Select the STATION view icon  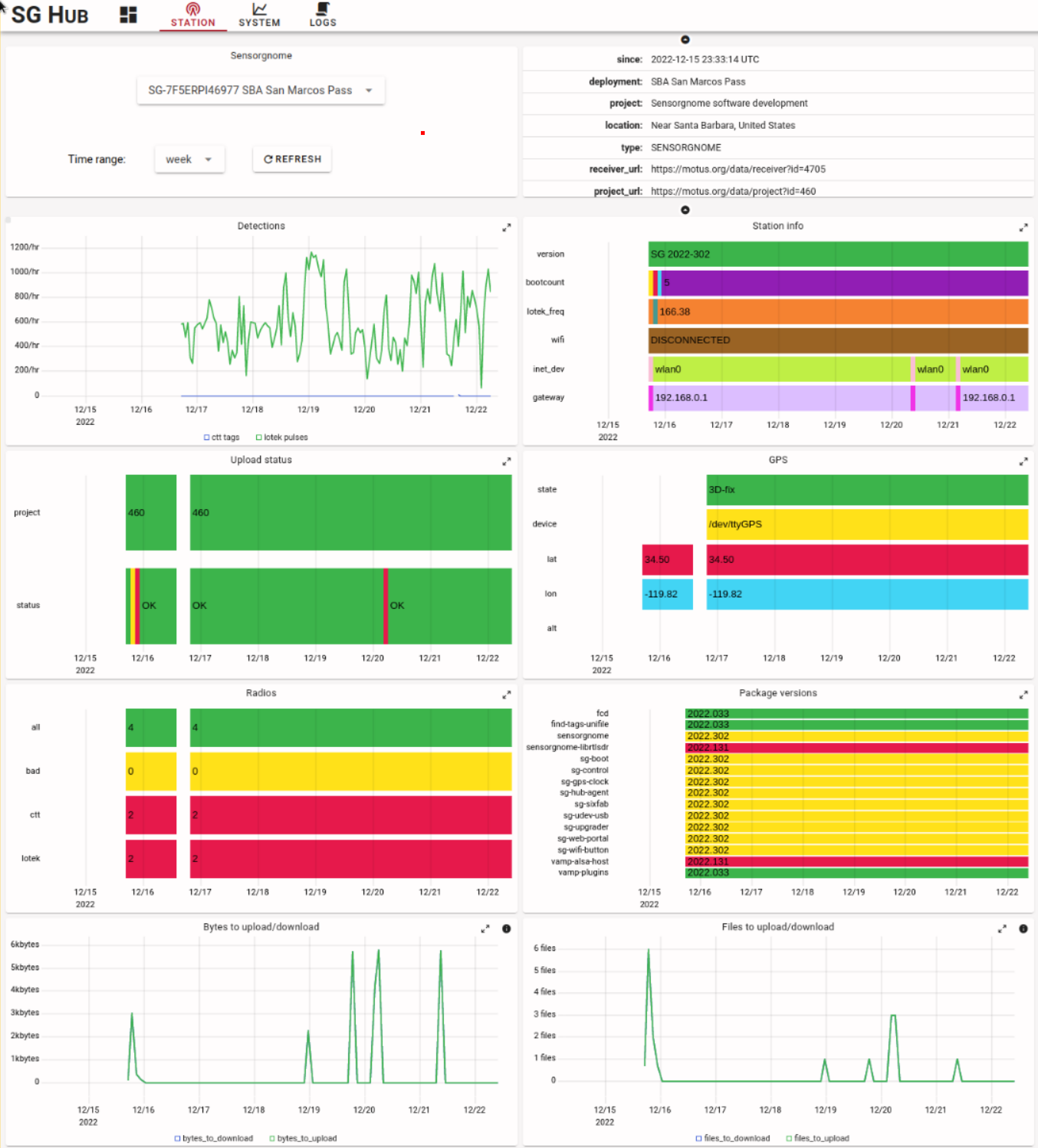point(192,14)
